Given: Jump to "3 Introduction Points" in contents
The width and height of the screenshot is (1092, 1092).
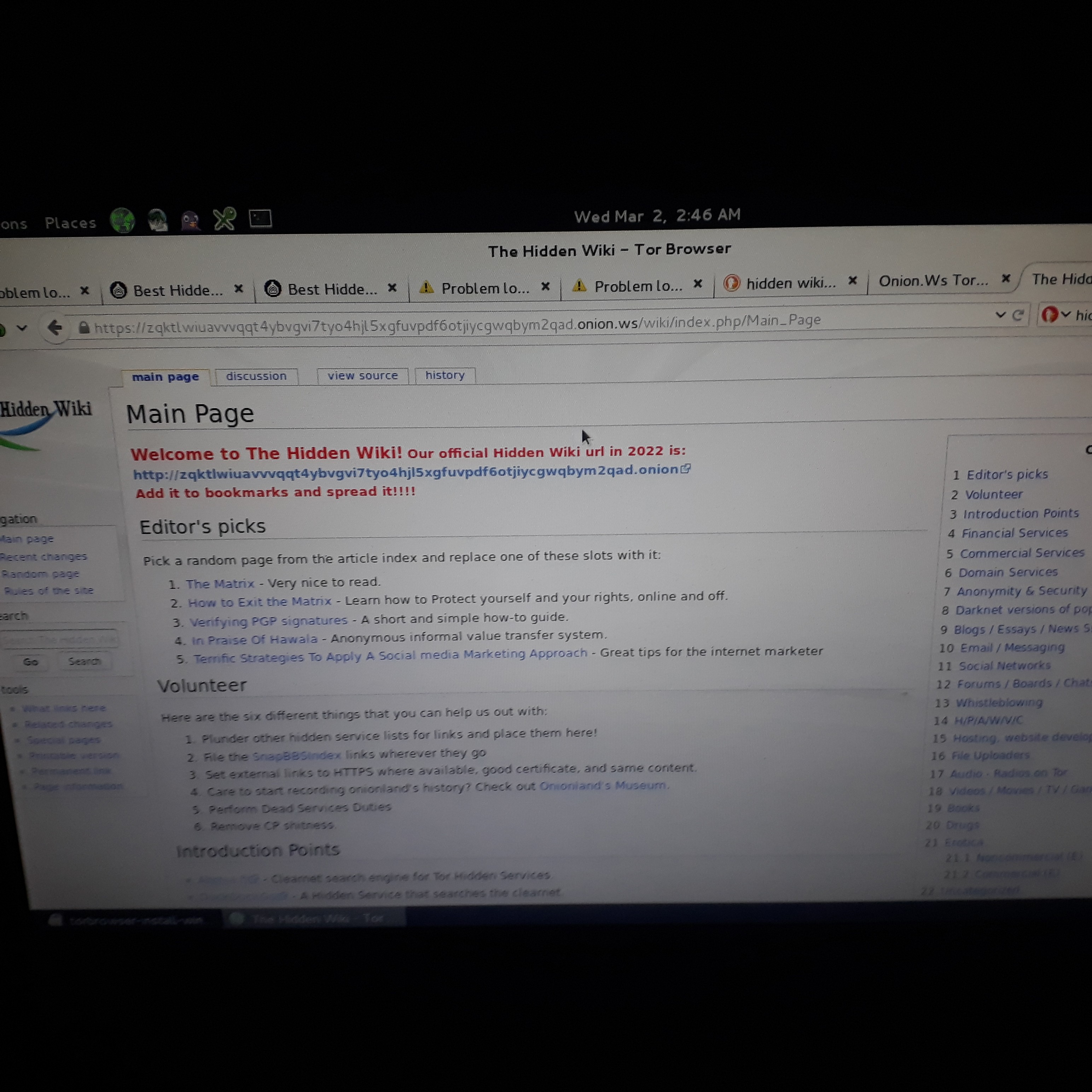Looking at the screenshot, I should [1015, 514].
